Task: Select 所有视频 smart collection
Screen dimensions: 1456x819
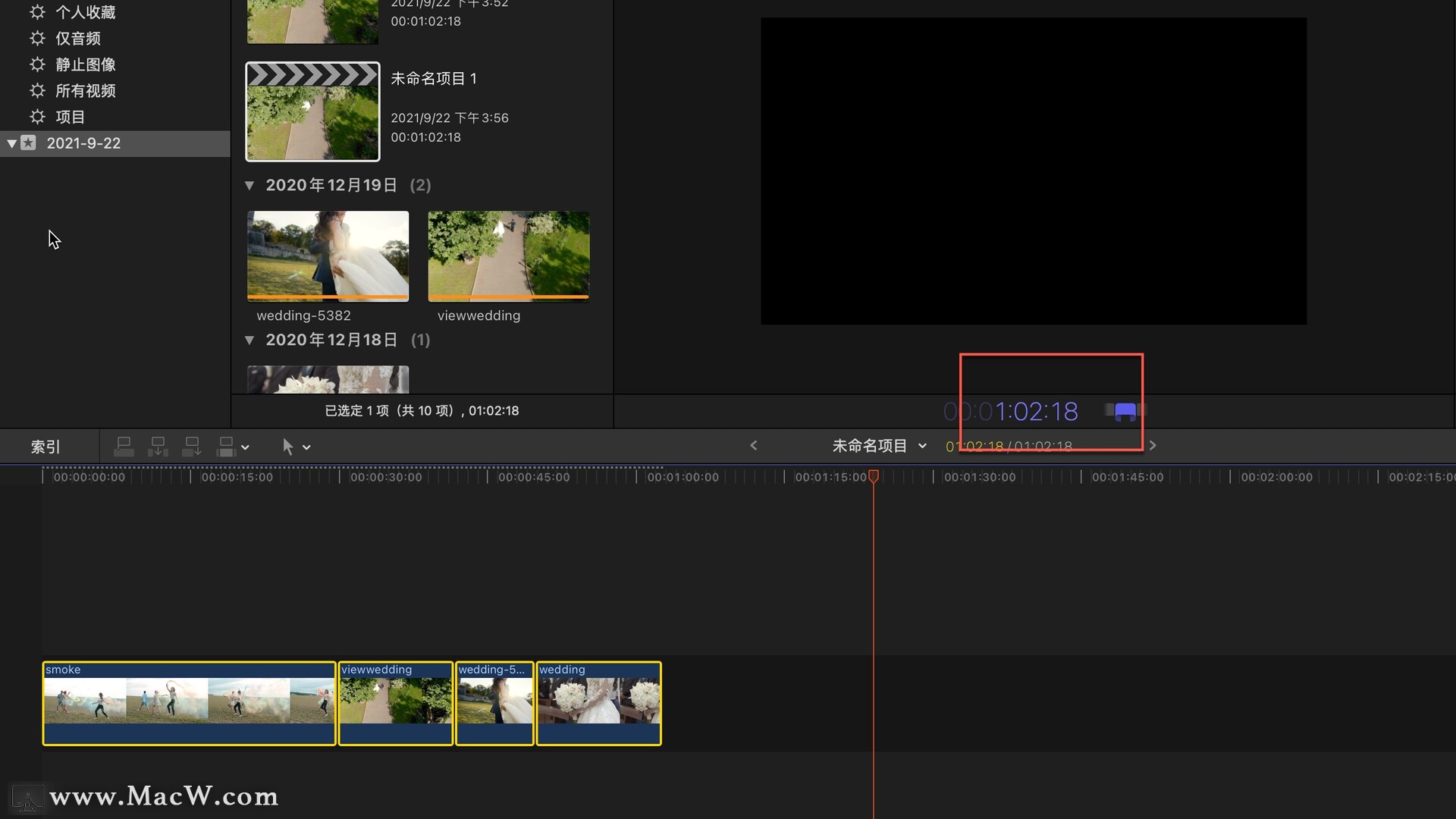Action: coord(86,90)
